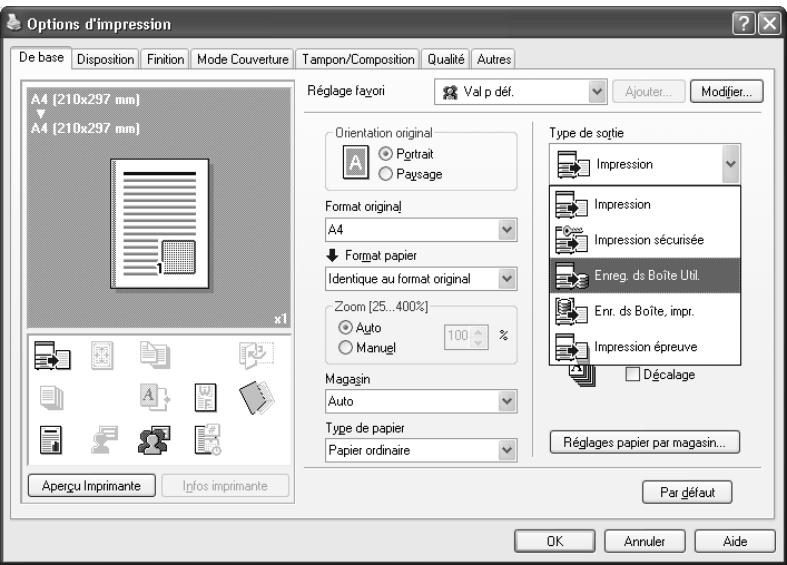787x565 pixels.
Task: Select the Paysage orientation
Action: pos(385,174)
